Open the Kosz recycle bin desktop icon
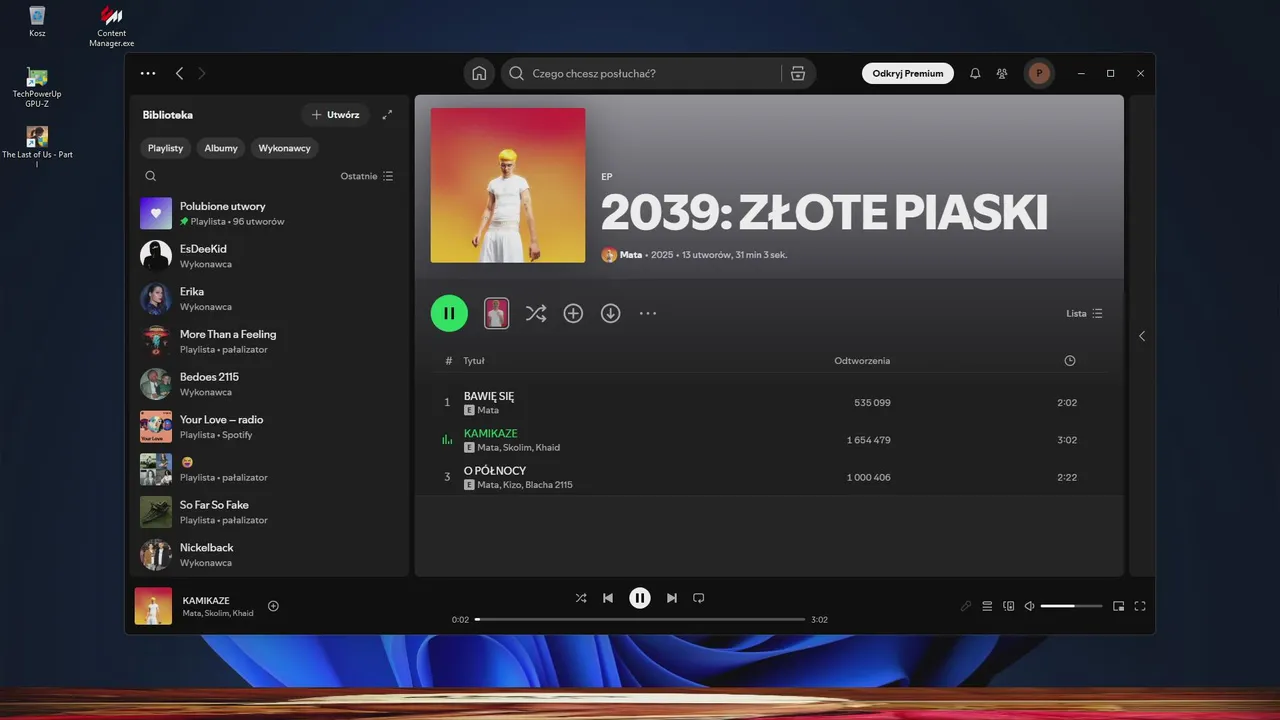The image size is (1280, 720). (x=37, y=21)
